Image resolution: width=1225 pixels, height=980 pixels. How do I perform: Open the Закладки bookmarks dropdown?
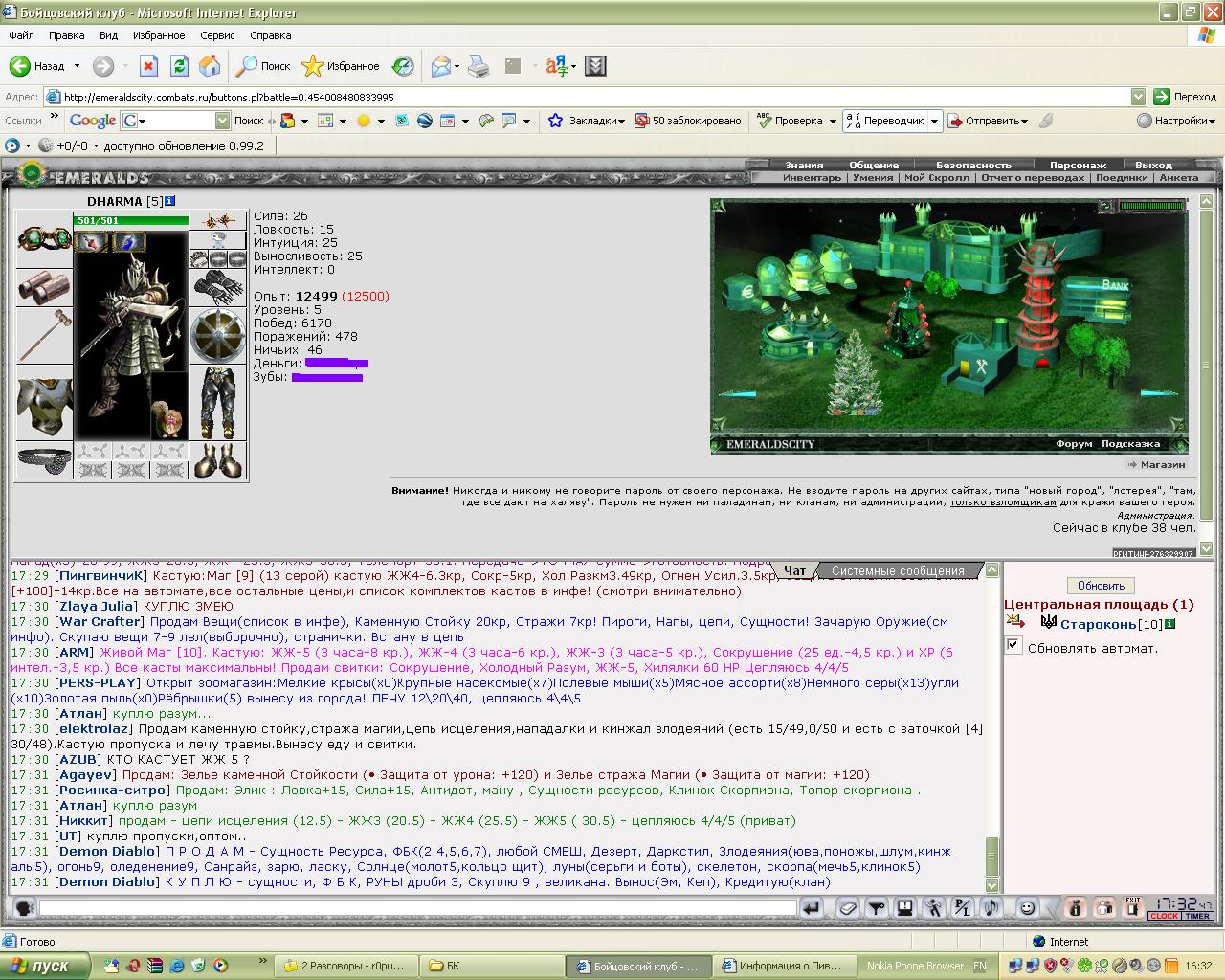pyautogui.click(x=586, y=121)
